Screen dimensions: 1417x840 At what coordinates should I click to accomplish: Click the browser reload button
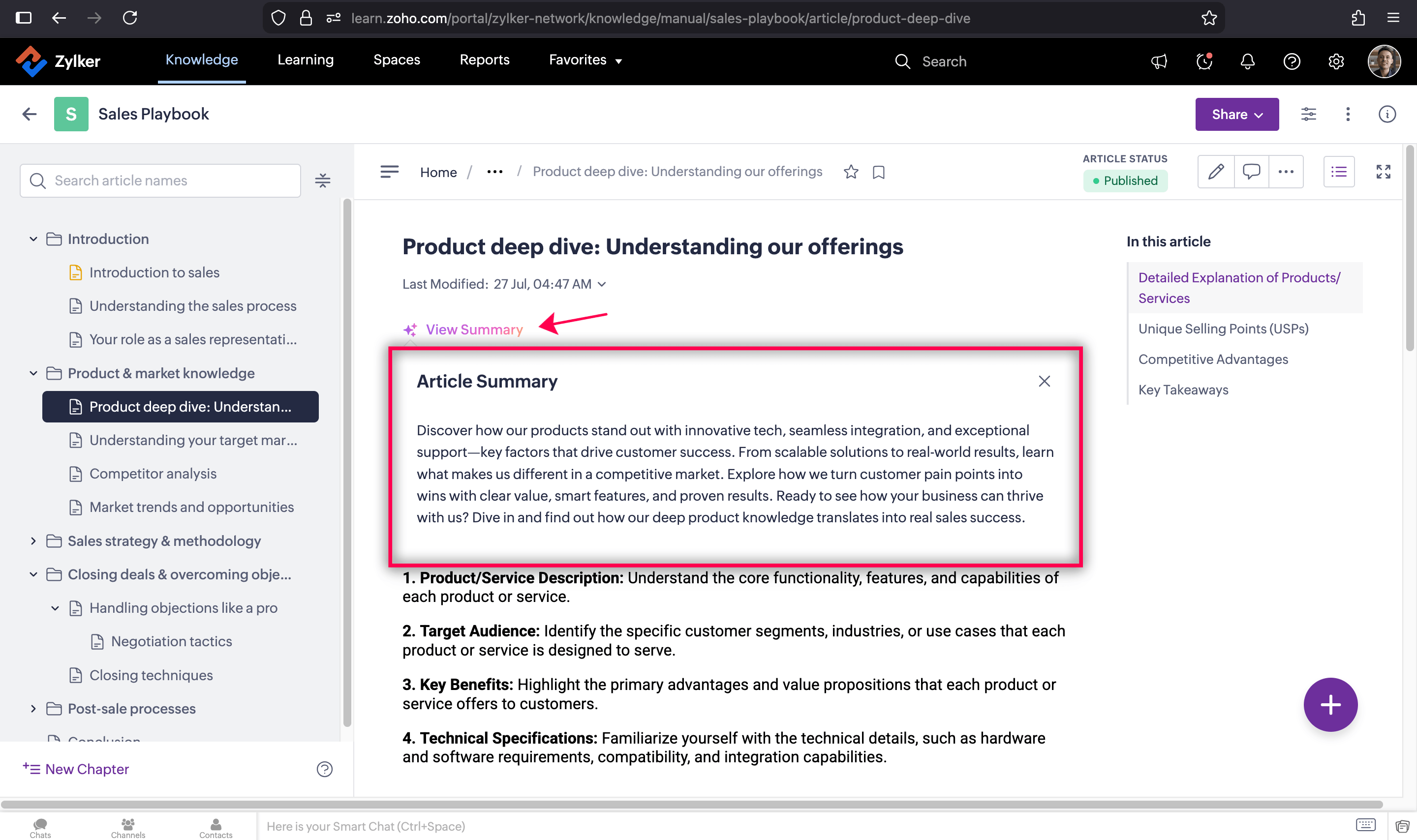pos(130,18)
